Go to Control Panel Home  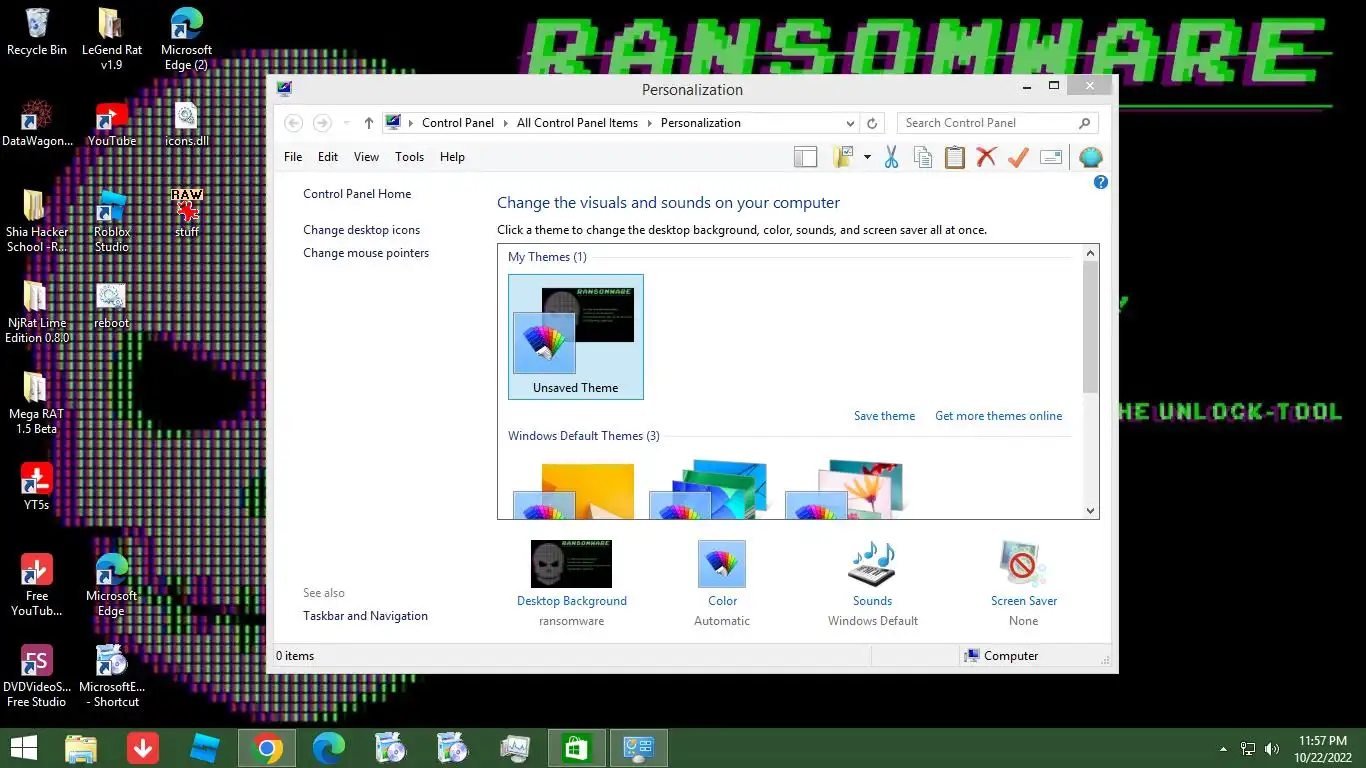357,194
